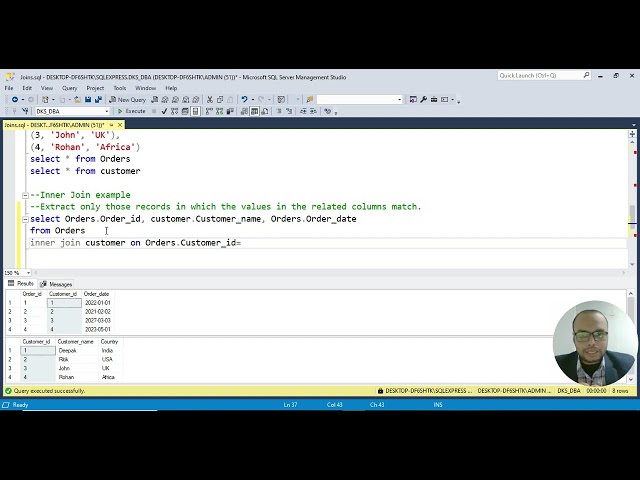Open the New Project dropdown arrow
The image size is (640, 480).
click(x=53, y=100)
